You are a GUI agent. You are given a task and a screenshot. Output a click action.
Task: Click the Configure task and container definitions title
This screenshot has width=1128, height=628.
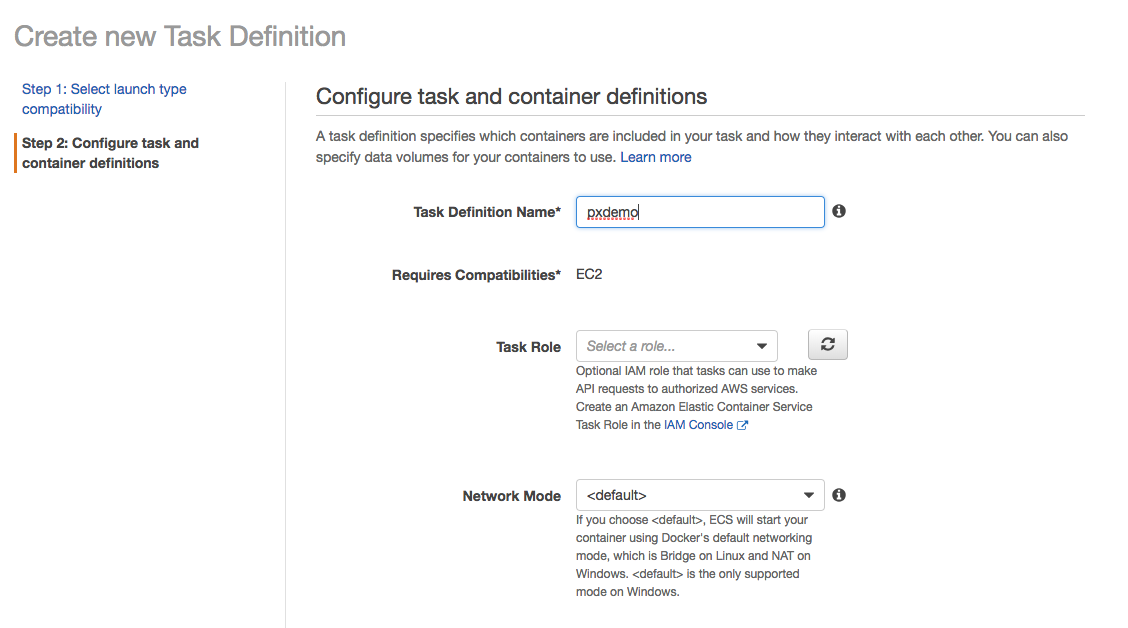click(512, 96)
